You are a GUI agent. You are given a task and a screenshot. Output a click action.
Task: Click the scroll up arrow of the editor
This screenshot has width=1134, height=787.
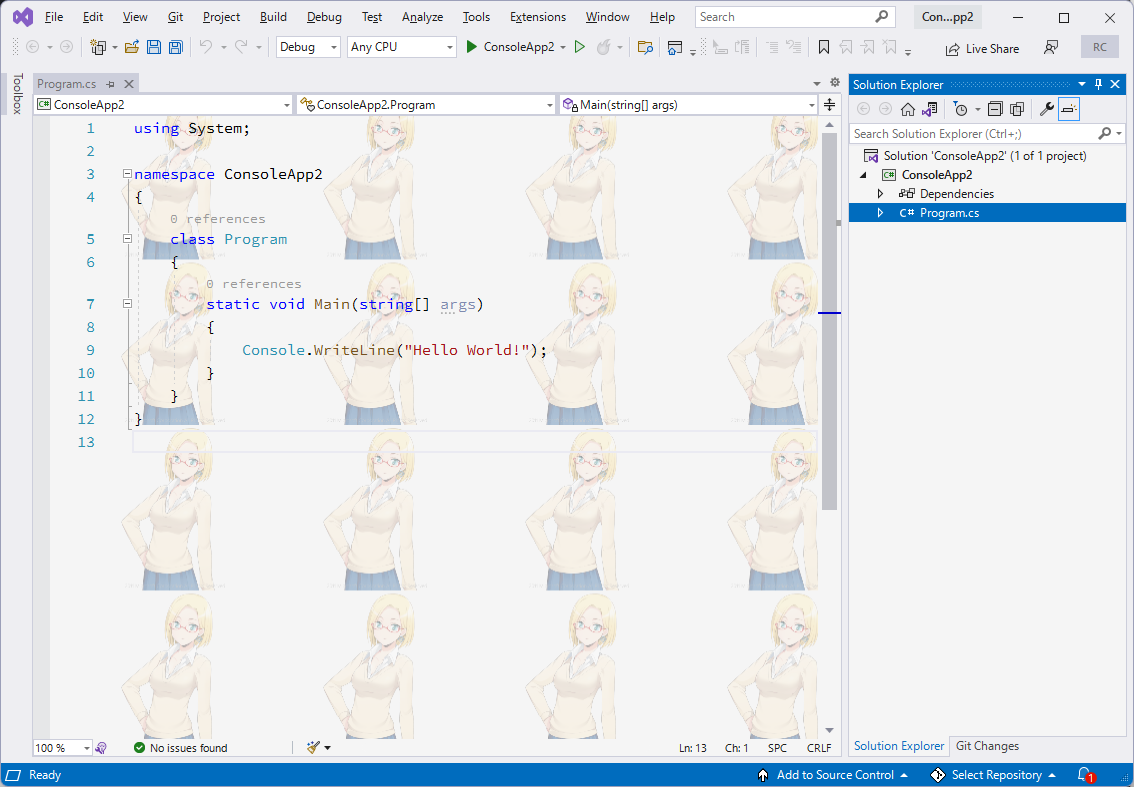(x=830, y=125)
